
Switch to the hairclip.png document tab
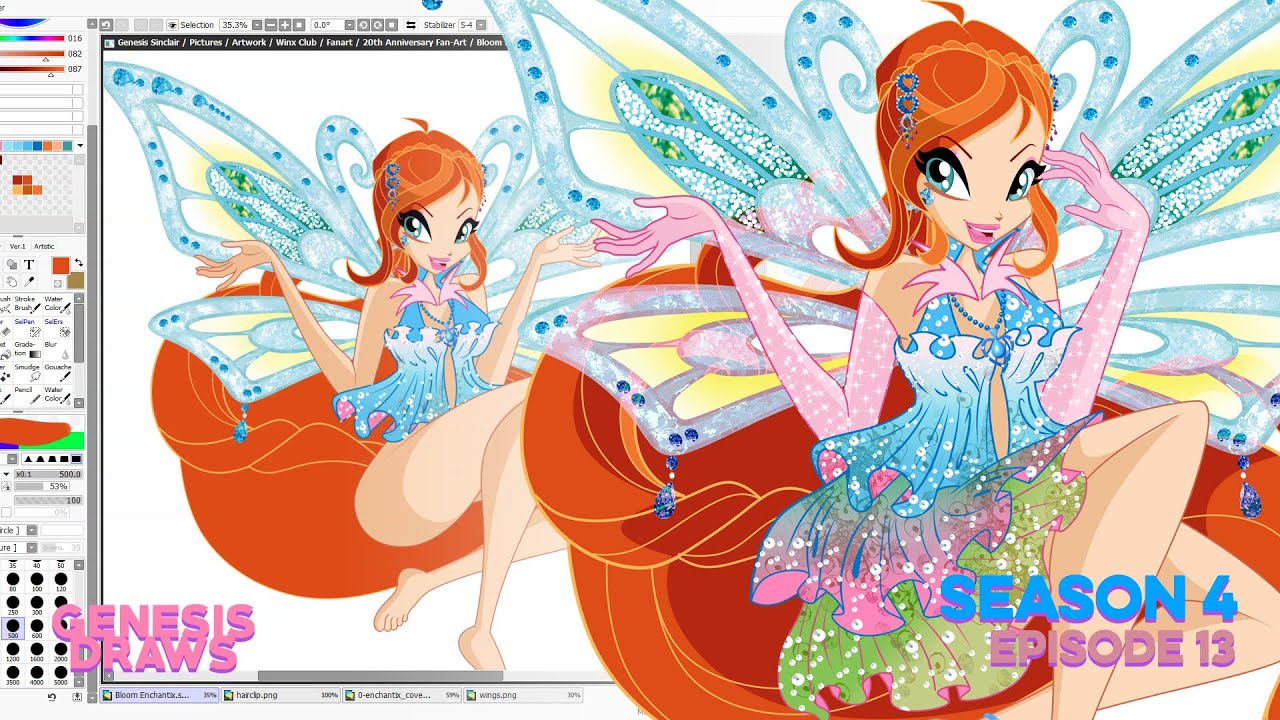(x=281, y=694)
